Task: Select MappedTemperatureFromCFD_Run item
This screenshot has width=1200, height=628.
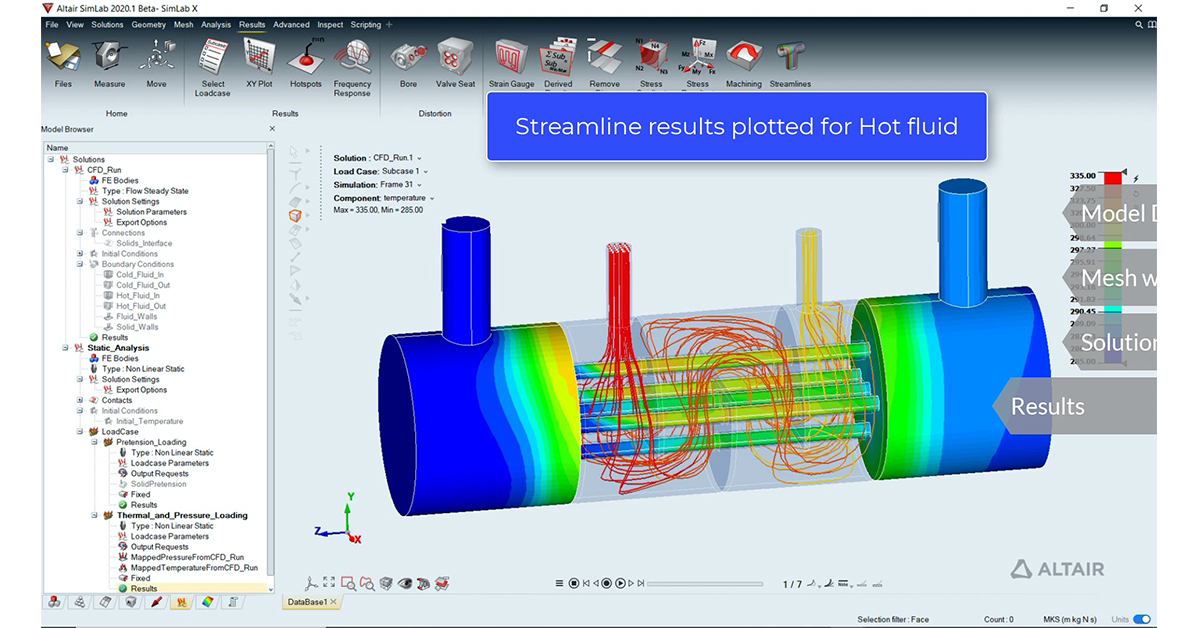Action: [x=194, y=568]
